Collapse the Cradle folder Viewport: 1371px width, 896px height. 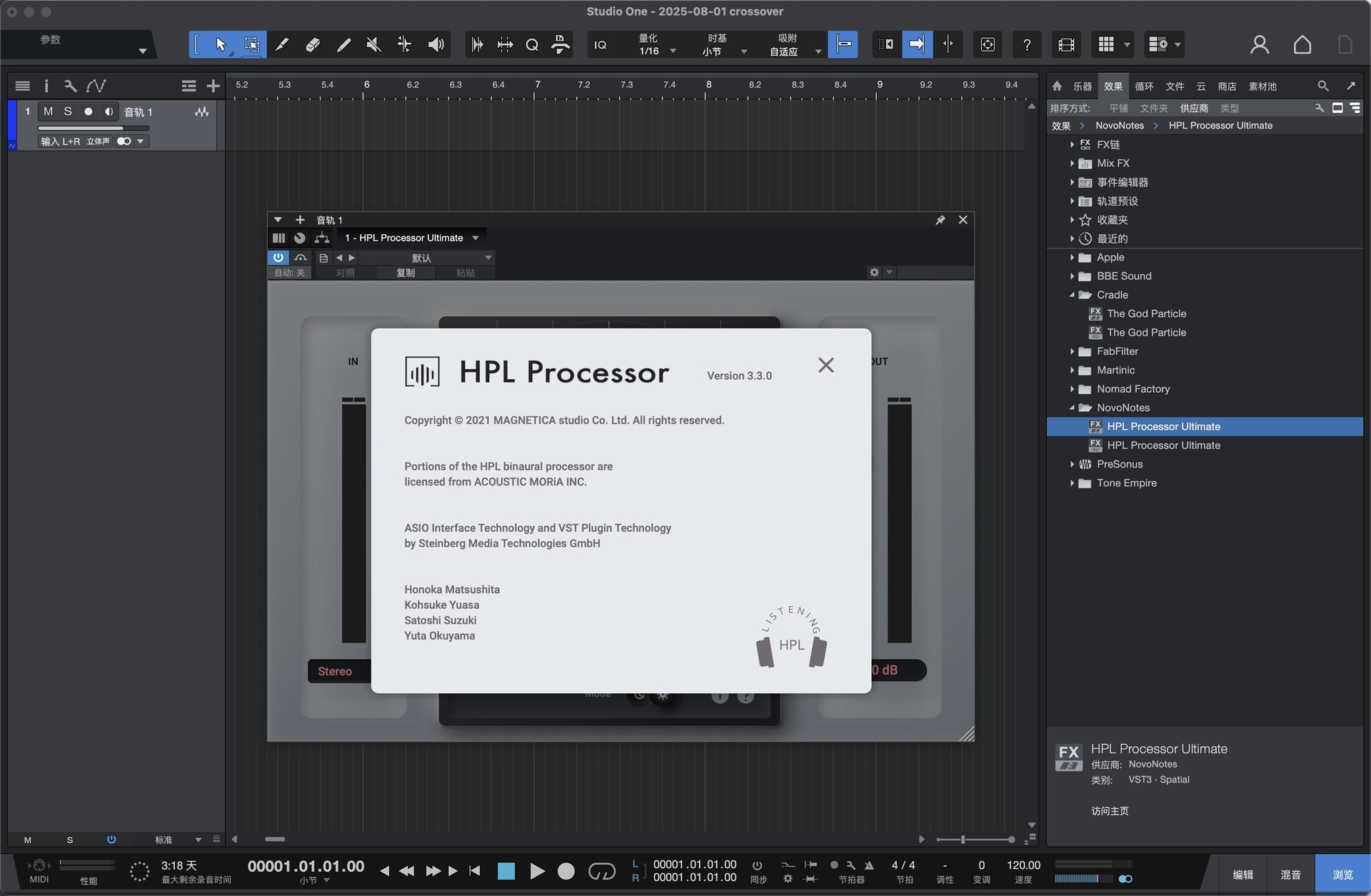1072,295
